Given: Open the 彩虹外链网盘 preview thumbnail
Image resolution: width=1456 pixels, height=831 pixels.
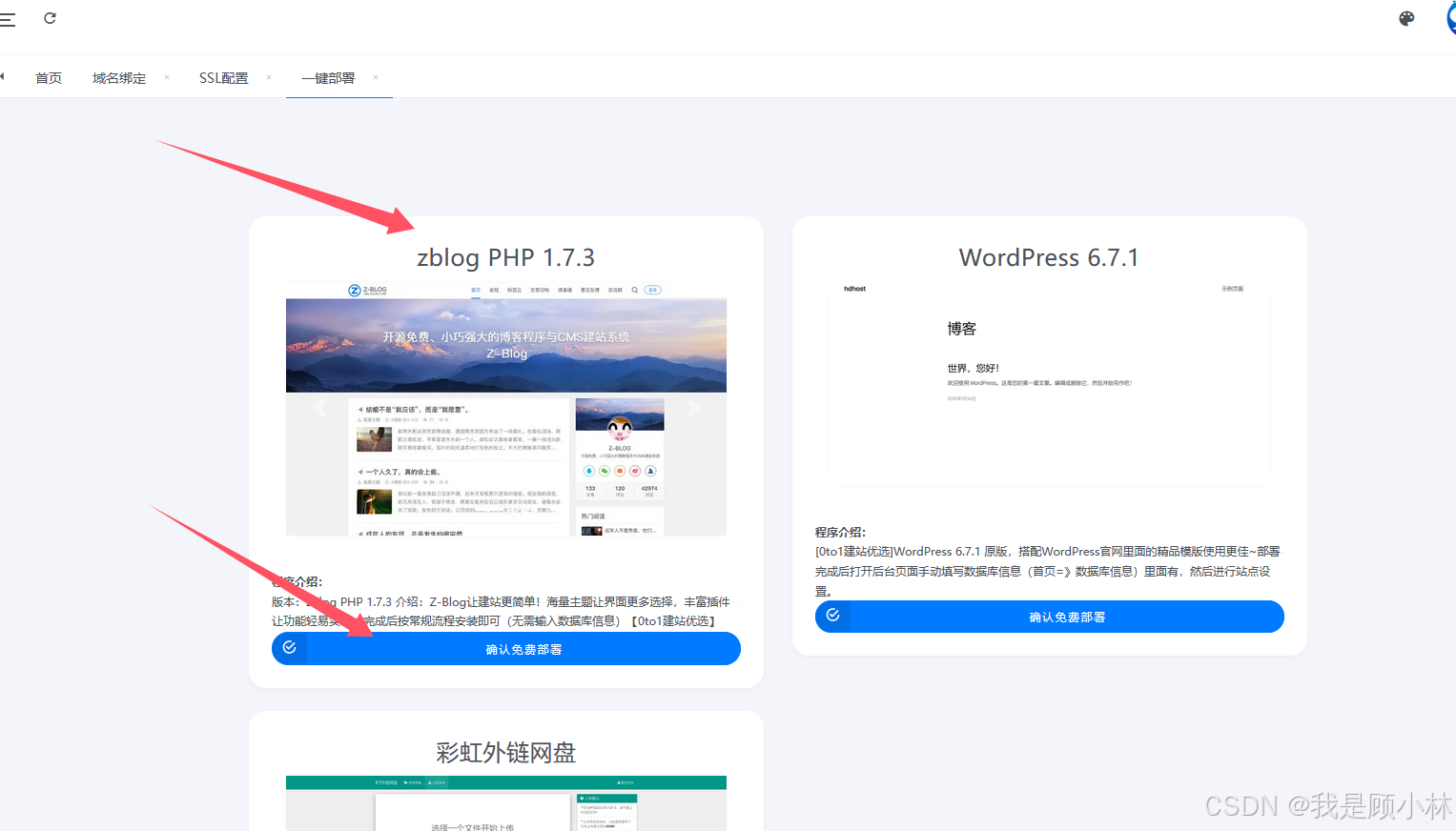Looking at the screenshot, I should point(506,803).
